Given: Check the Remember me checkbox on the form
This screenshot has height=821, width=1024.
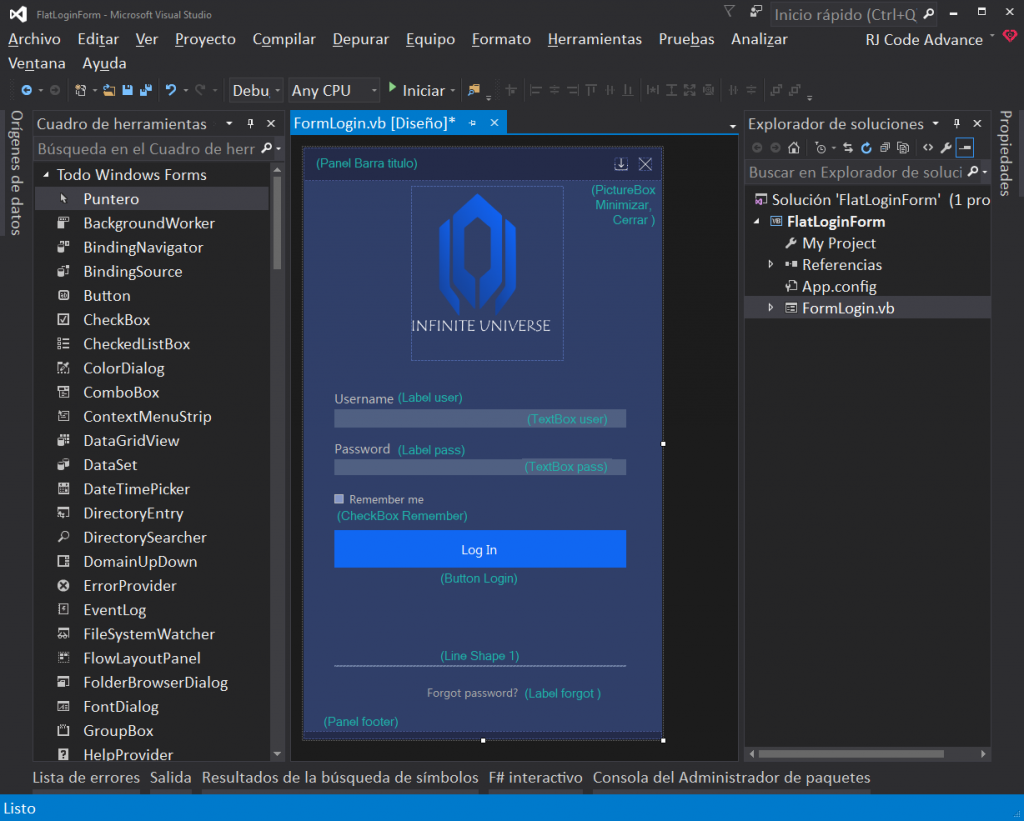Looking at the screenshot, I should (337, 499).
